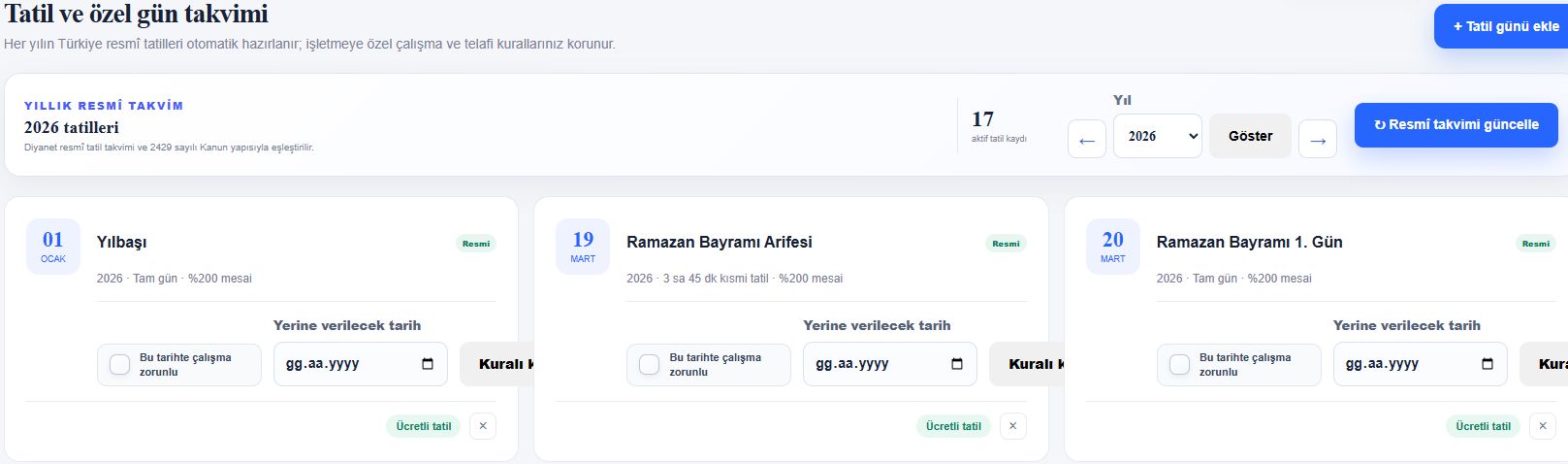Image resolution: width=1568 pixels, height=464 pixels.
Task: Go to next year with right arrow
Action: [x=1317, y=140]
